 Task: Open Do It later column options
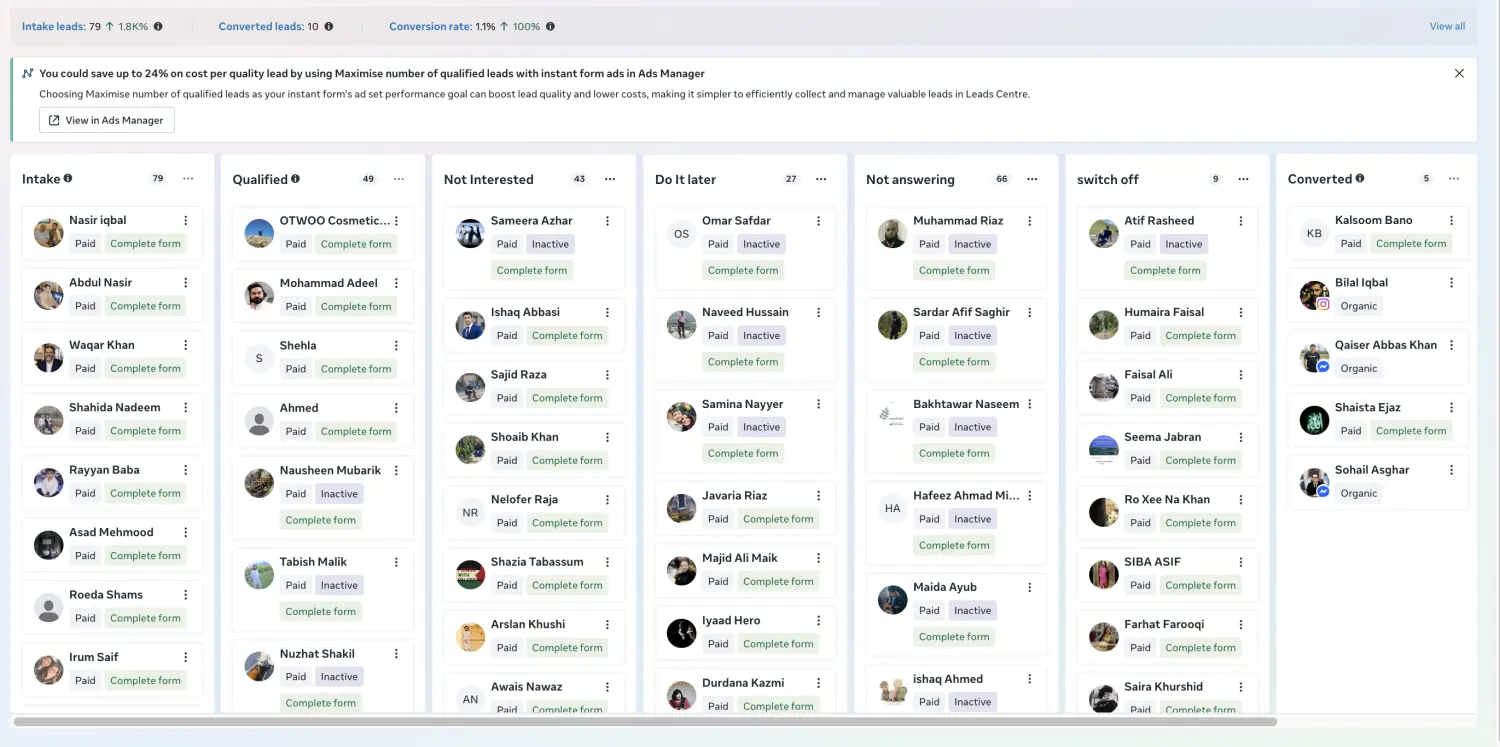pos(821,179)
